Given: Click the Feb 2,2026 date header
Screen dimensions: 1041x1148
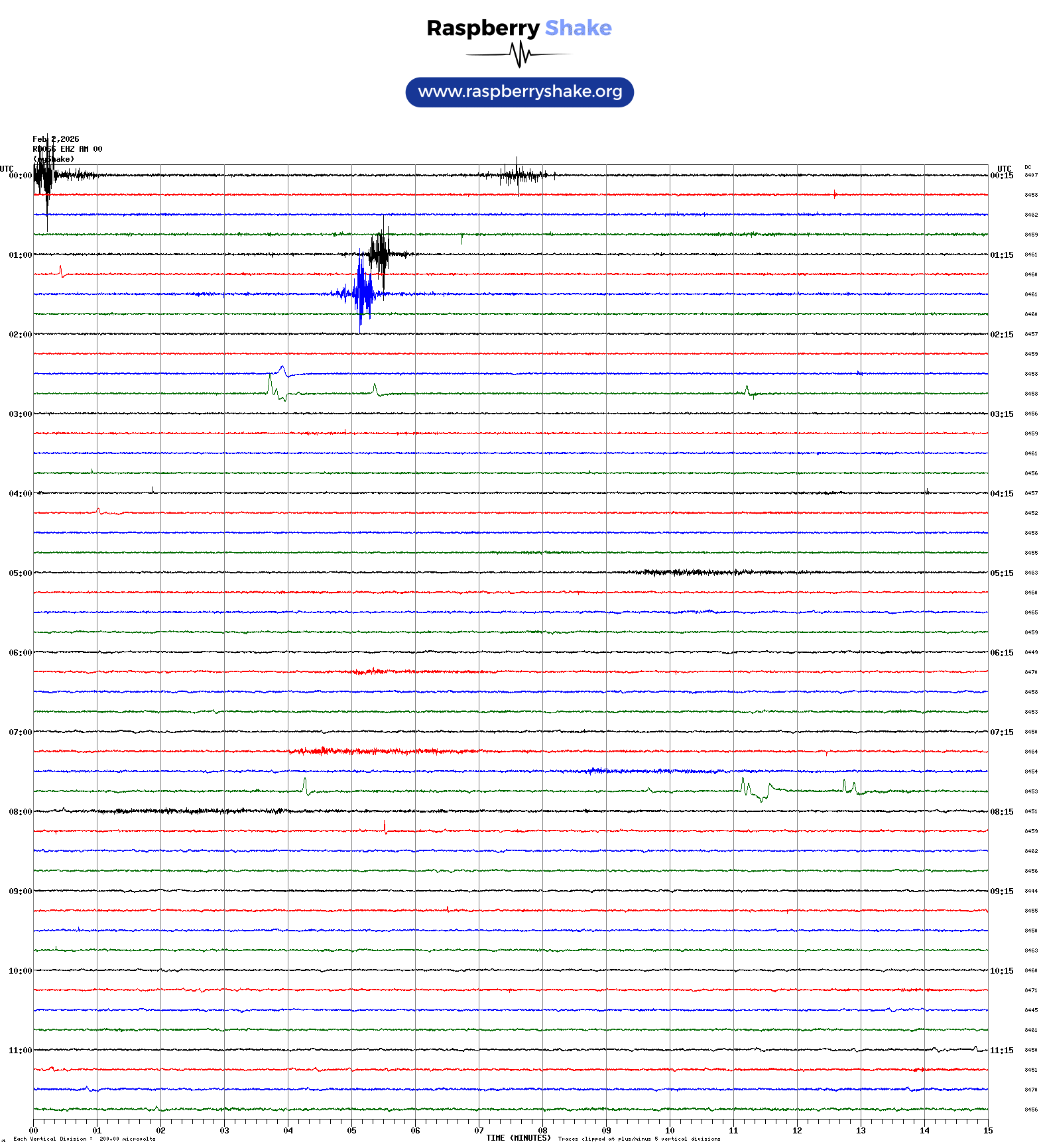Looking at the screenshot, I should coord(56,139).
